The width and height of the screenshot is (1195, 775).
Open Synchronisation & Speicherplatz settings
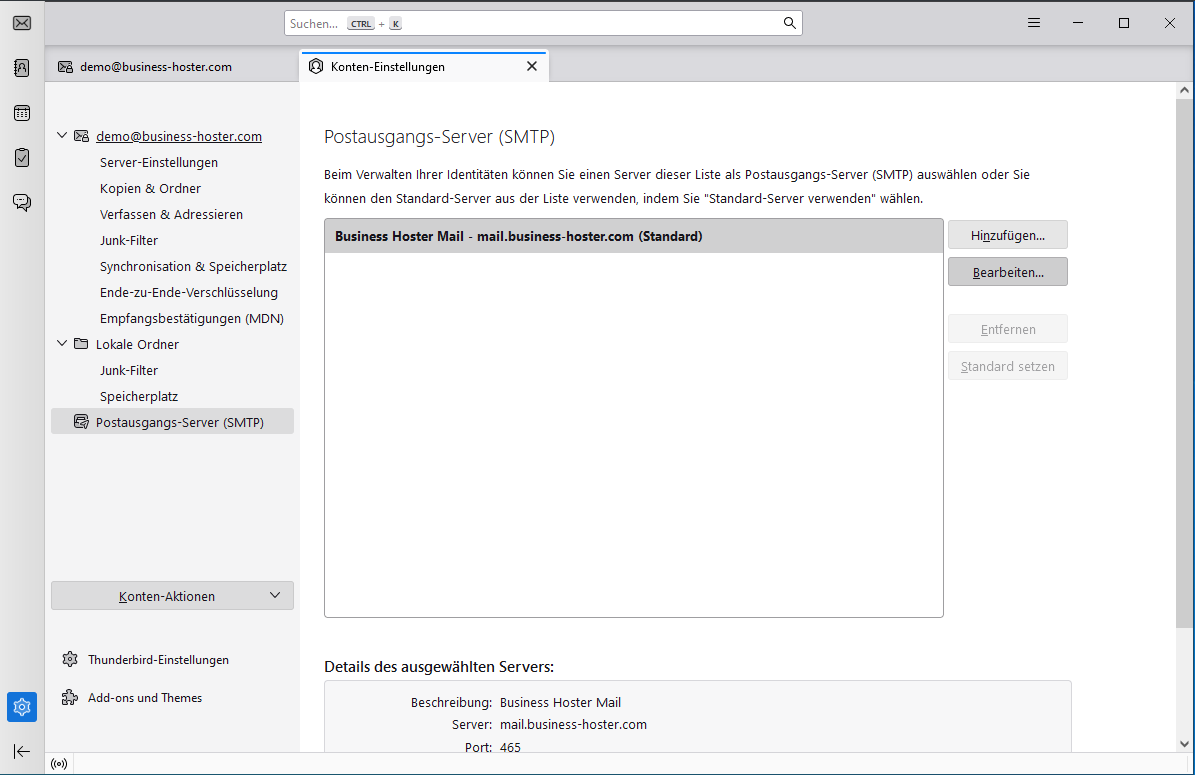tap(194, 266)
